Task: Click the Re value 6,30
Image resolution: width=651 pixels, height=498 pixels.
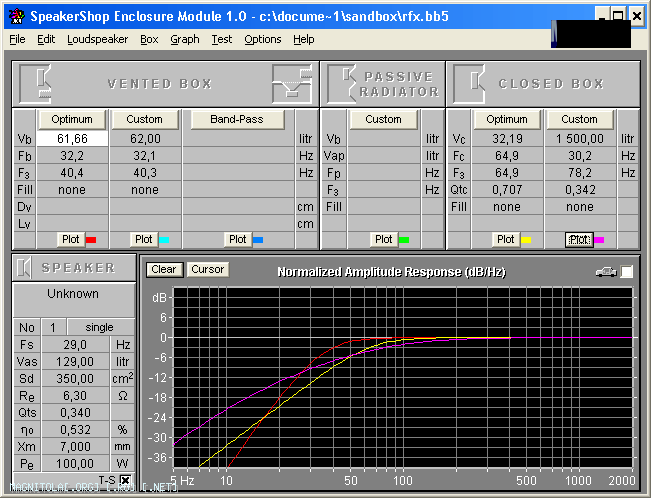Action: tap(75, 396)
